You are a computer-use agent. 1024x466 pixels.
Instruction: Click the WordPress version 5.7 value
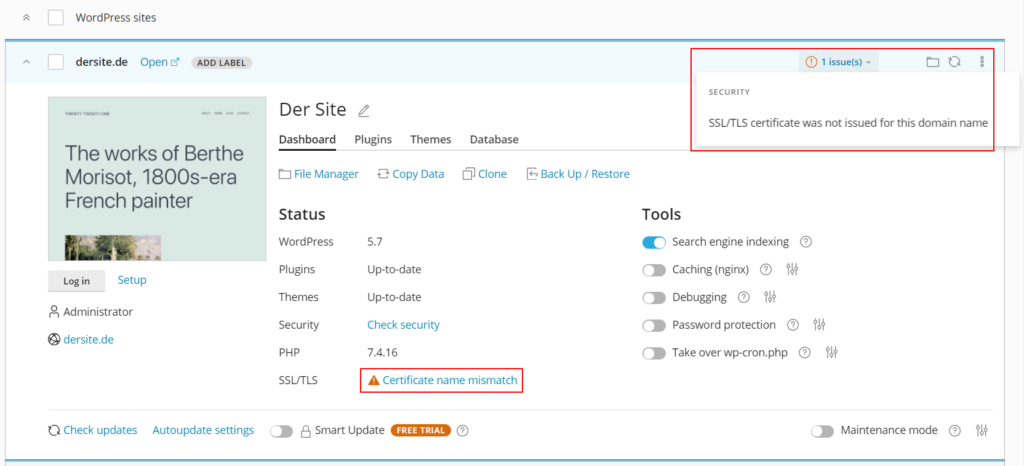pos(375,241)
